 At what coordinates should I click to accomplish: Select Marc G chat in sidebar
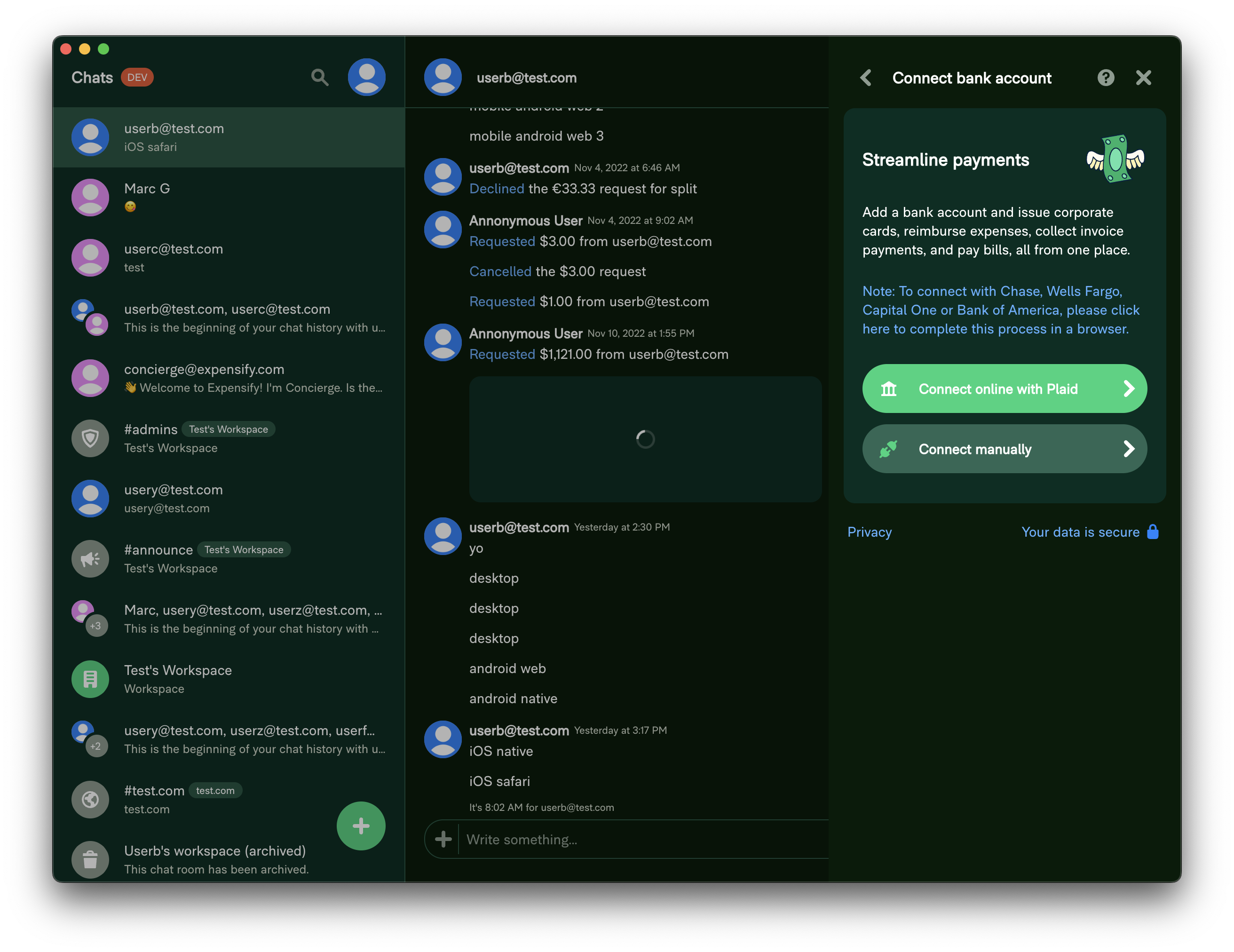228,197
